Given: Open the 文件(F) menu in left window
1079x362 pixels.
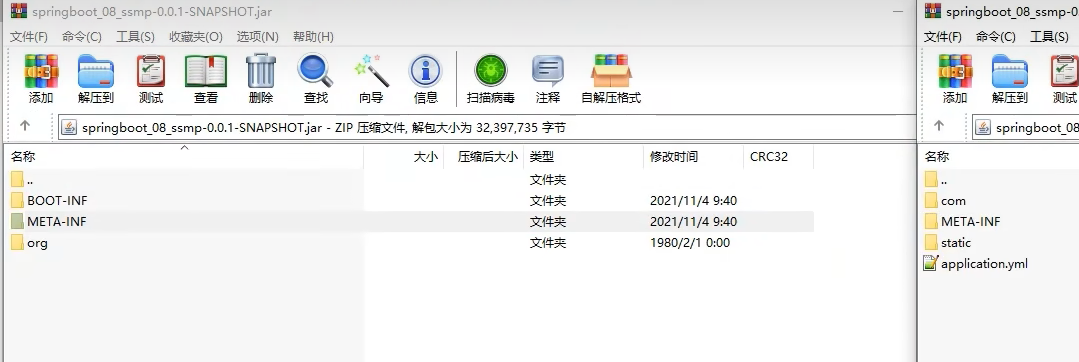Looking at the screenshot, I should click(29, 36).
